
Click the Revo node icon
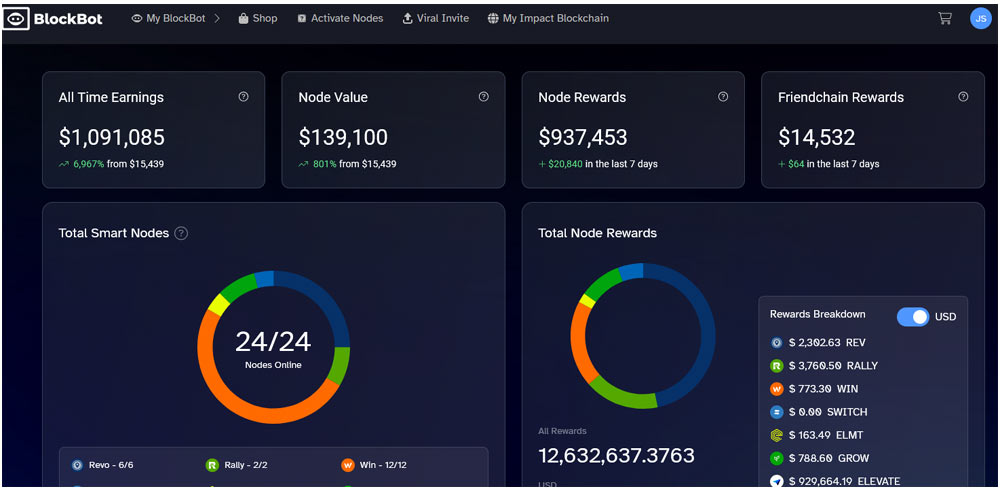[77, 465]
